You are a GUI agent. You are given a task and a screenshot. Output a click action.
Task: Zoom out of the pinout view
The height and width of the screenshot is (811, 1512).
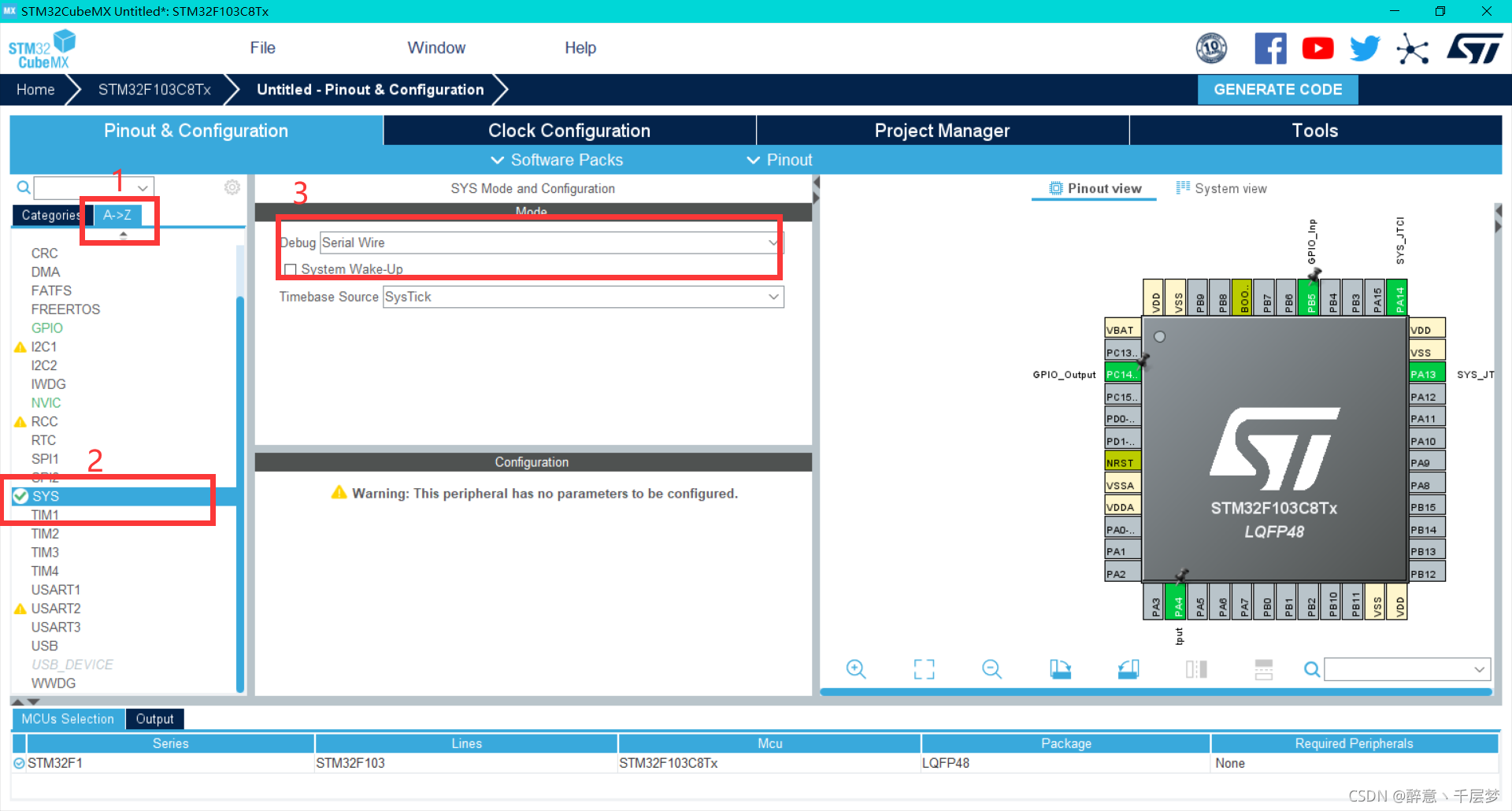coord(992,669)
